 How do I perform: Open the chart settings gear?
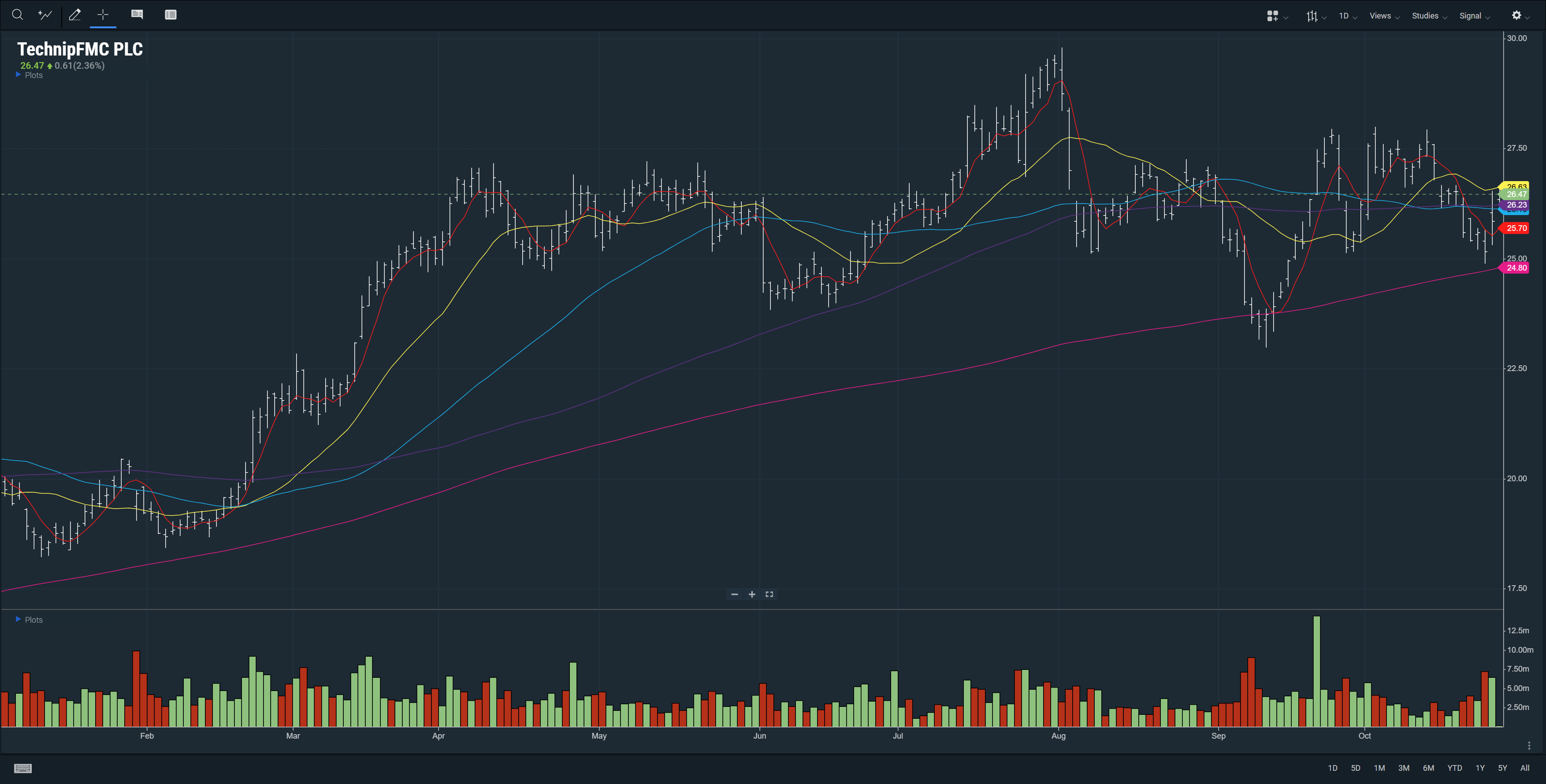1520,15
